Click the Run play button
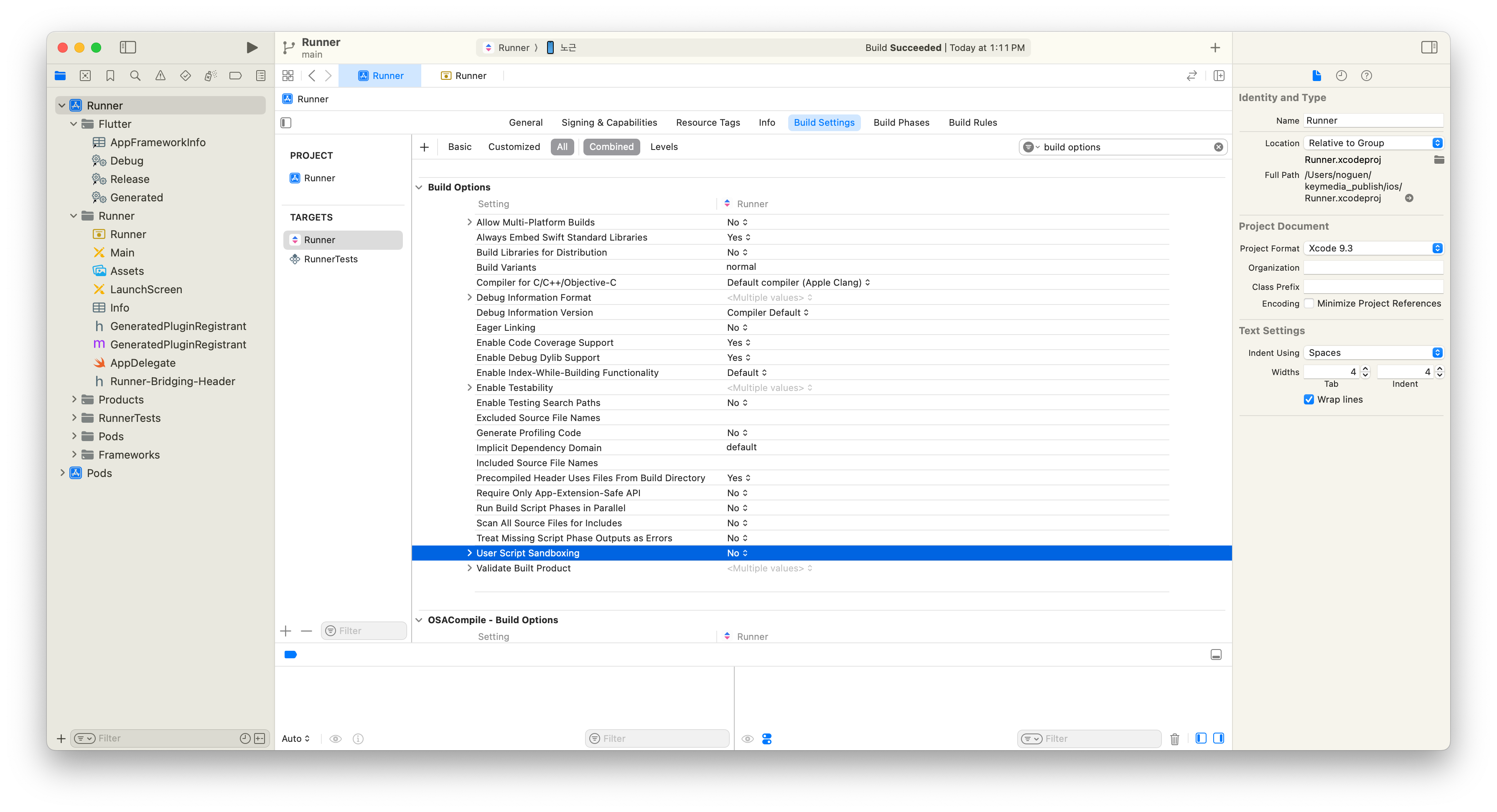The height and width of the screenshot is (812, 1497). (252, 48)
